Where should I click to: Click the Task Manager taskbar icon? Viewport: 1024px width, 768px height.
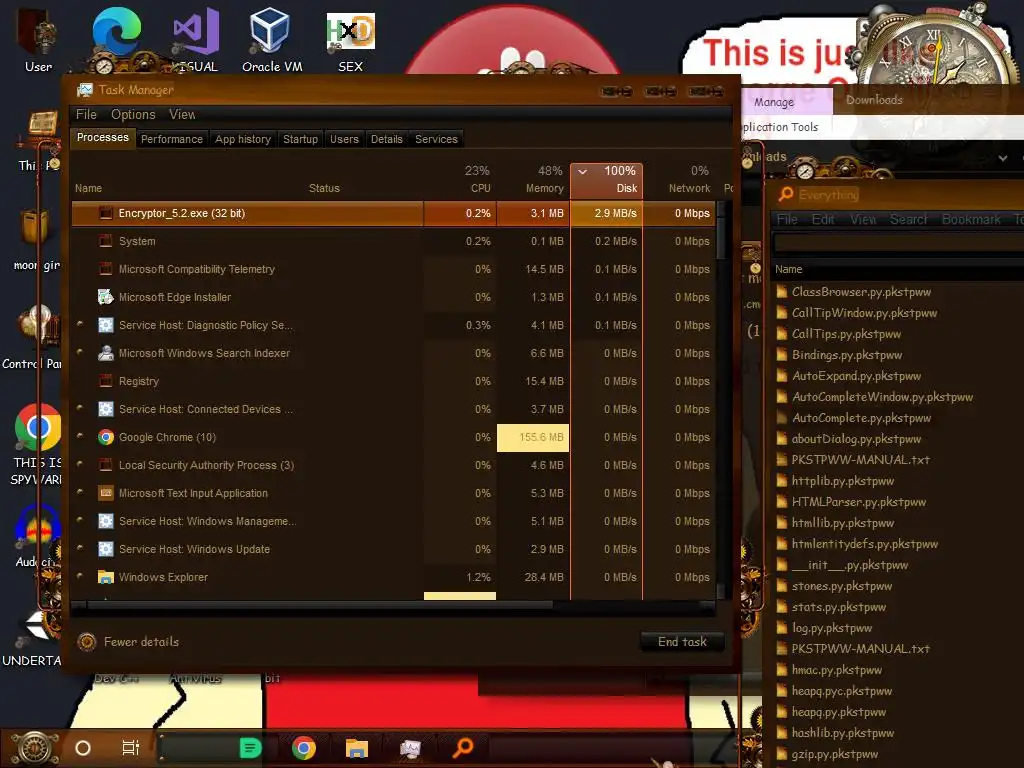(410, 748)
